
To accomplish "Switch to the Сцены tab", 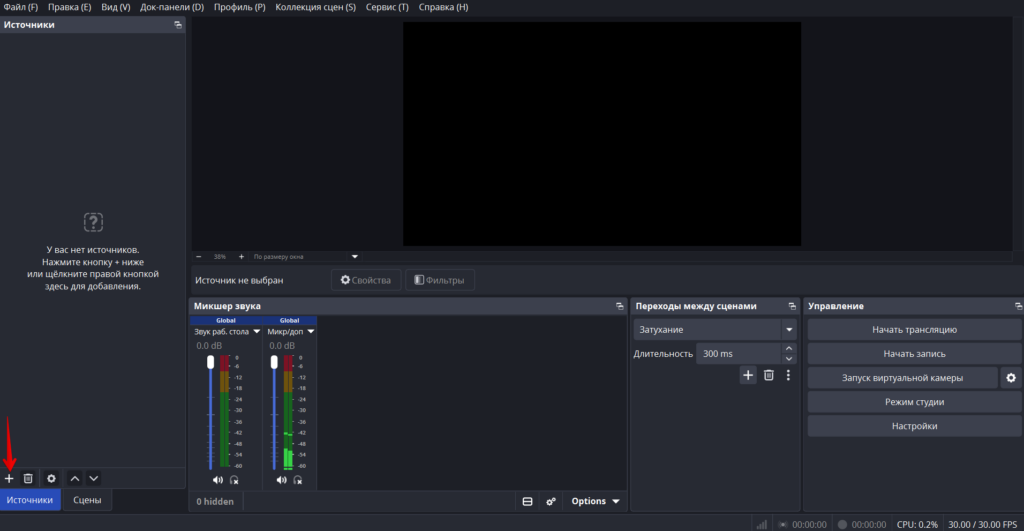I will [x=87, y=500].
